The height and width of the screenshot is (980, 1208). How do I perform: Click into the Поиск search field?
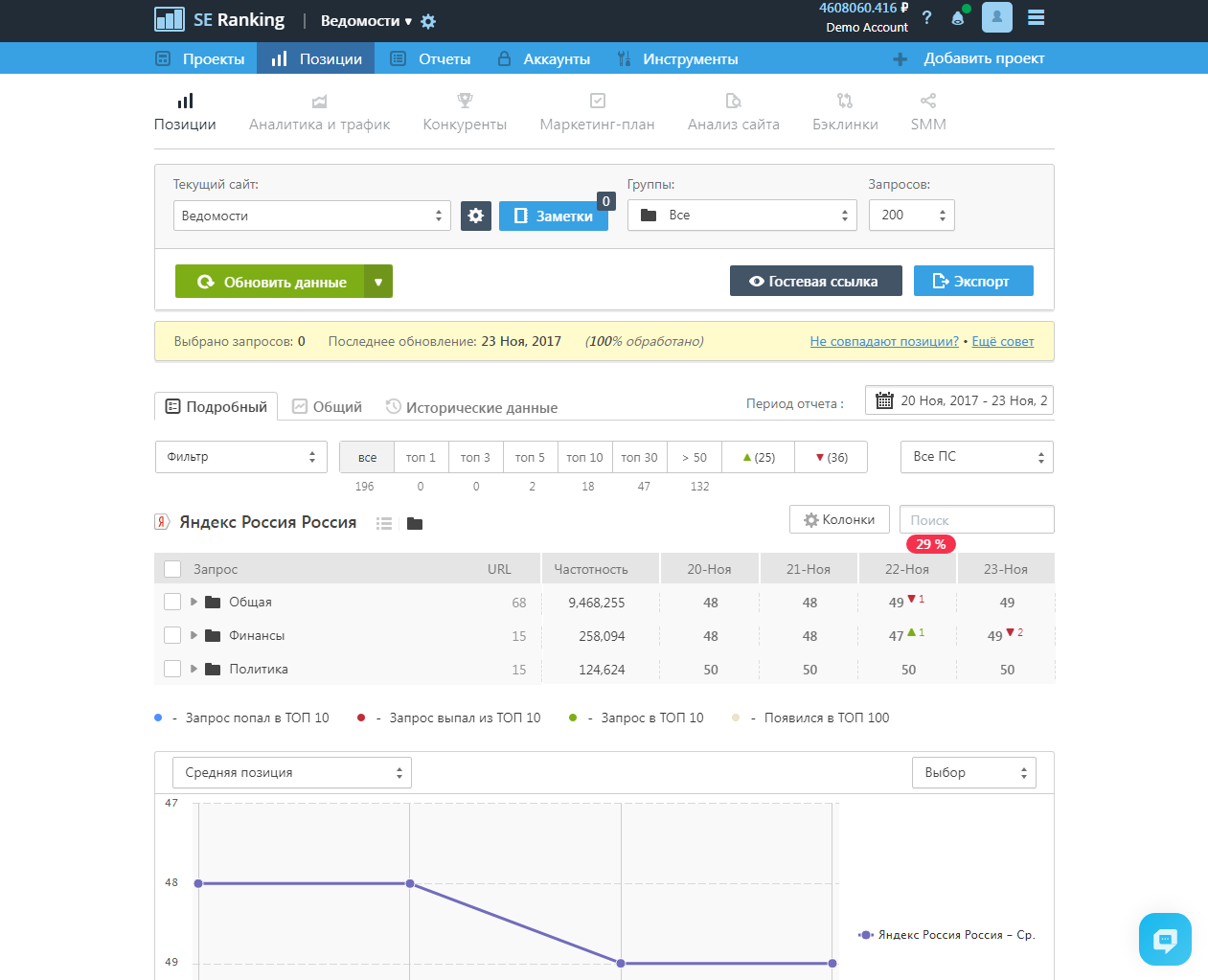pos(976,519)
